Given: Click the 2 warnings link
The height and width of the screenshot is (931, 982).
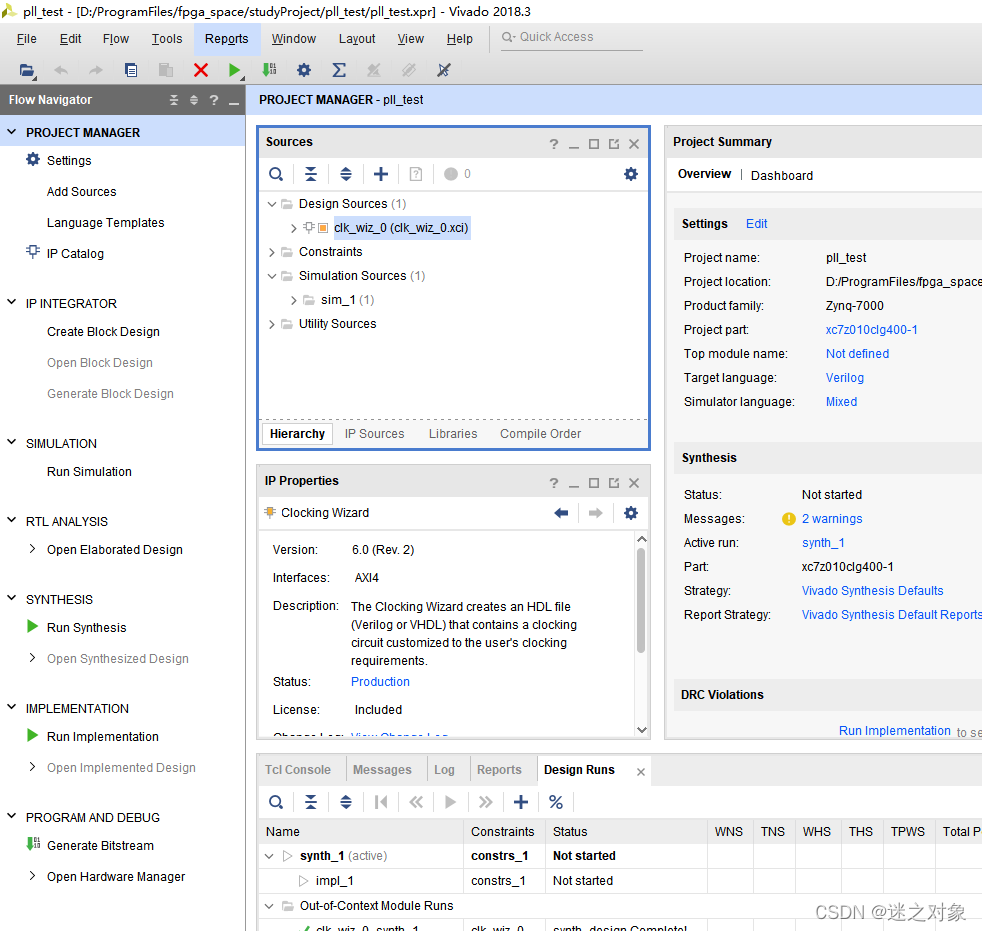Looking at the screenshot, I should (x=832, y=519).
